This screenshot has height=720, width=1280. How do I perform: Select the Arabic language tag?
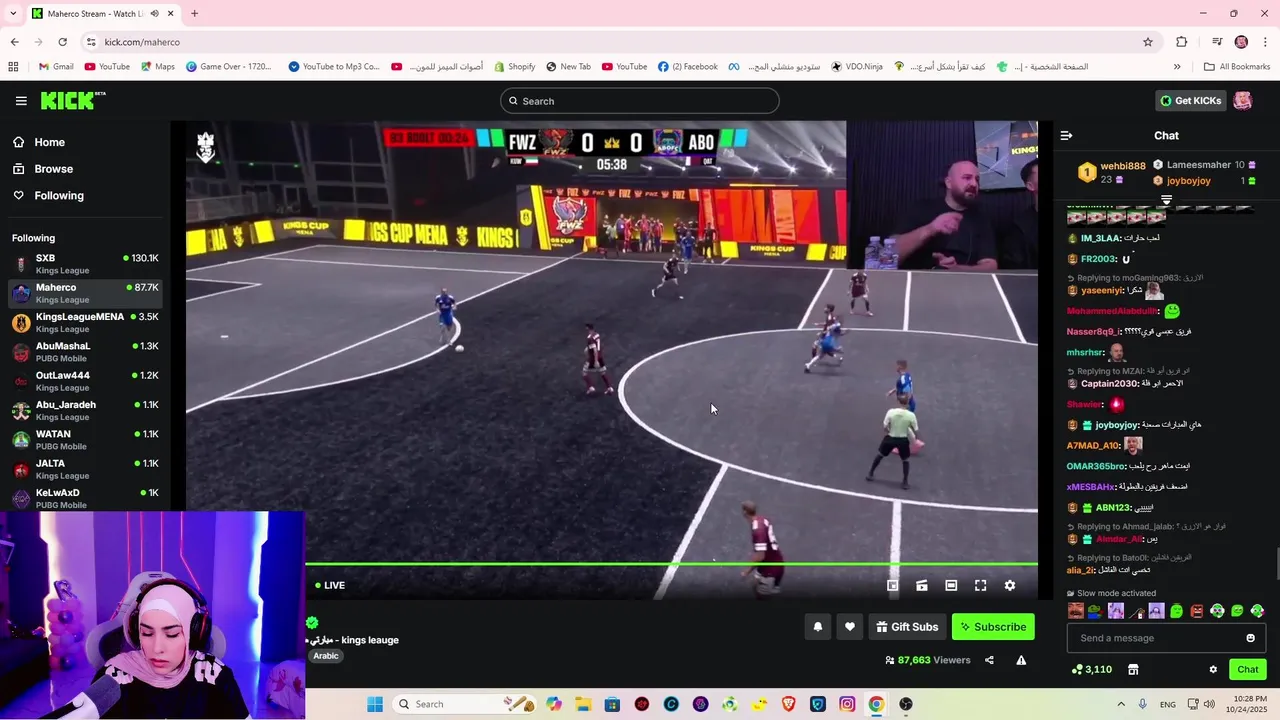point(326,656)
